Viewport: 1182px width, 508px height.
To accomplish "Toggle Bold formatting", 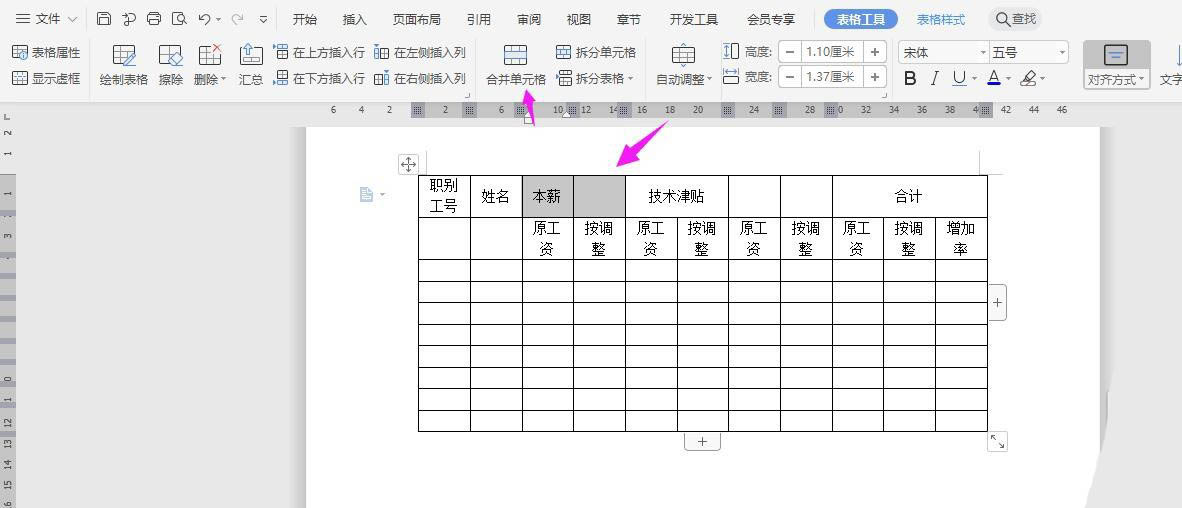I will (x=910, y=78).
